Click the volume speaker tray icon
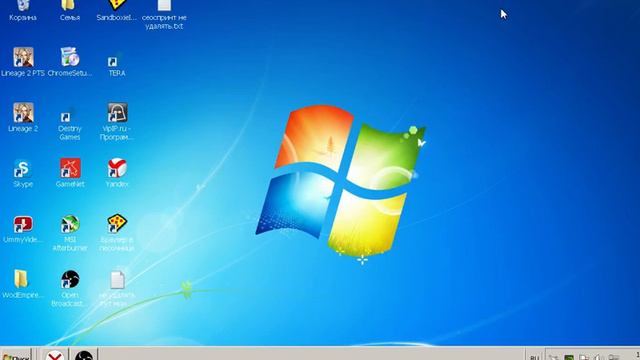The image size is (640, 360). [x=599, y=357]
